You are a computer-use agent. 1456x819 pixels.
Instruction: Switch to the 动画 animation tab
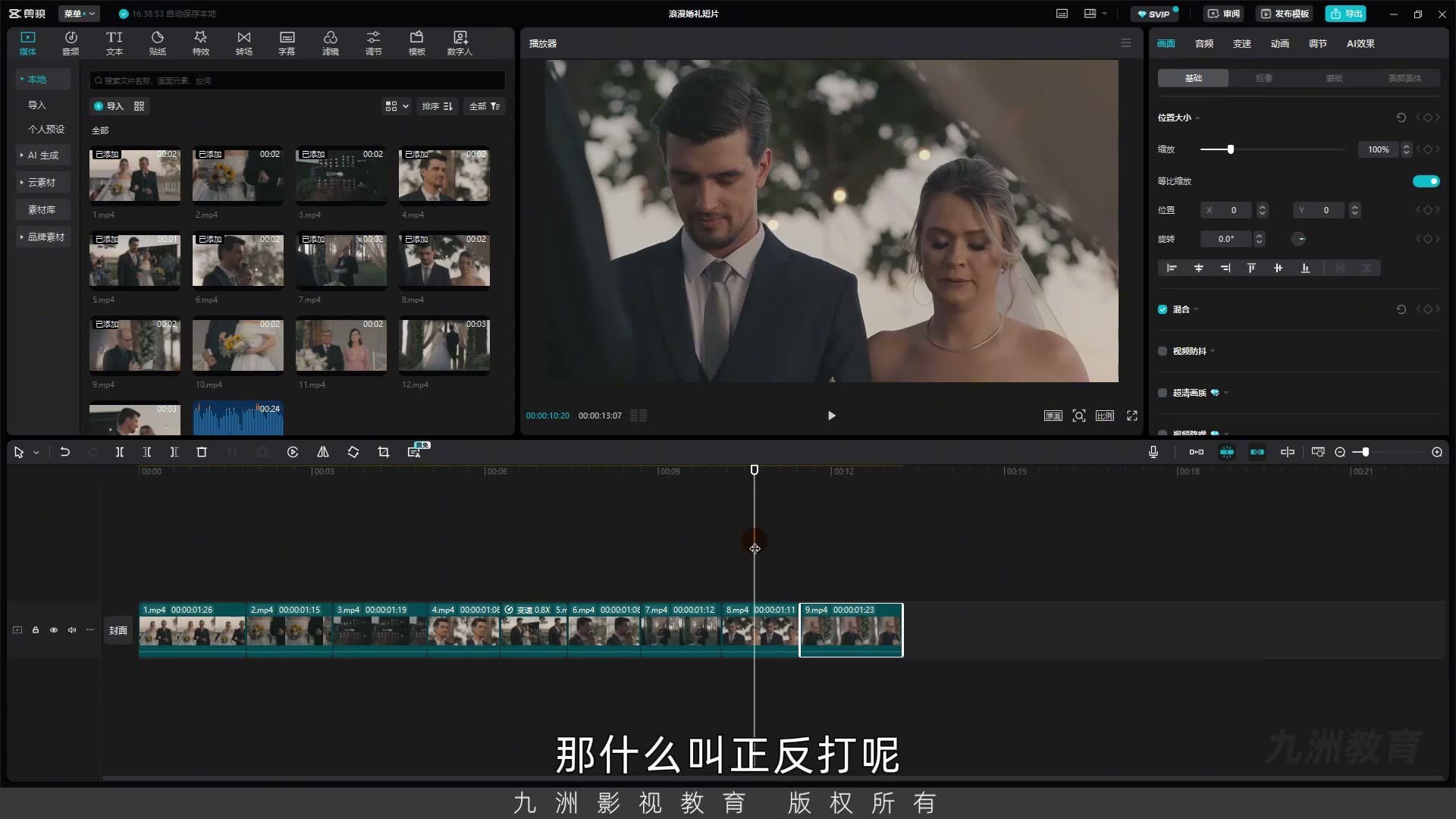coord(1280,43)
